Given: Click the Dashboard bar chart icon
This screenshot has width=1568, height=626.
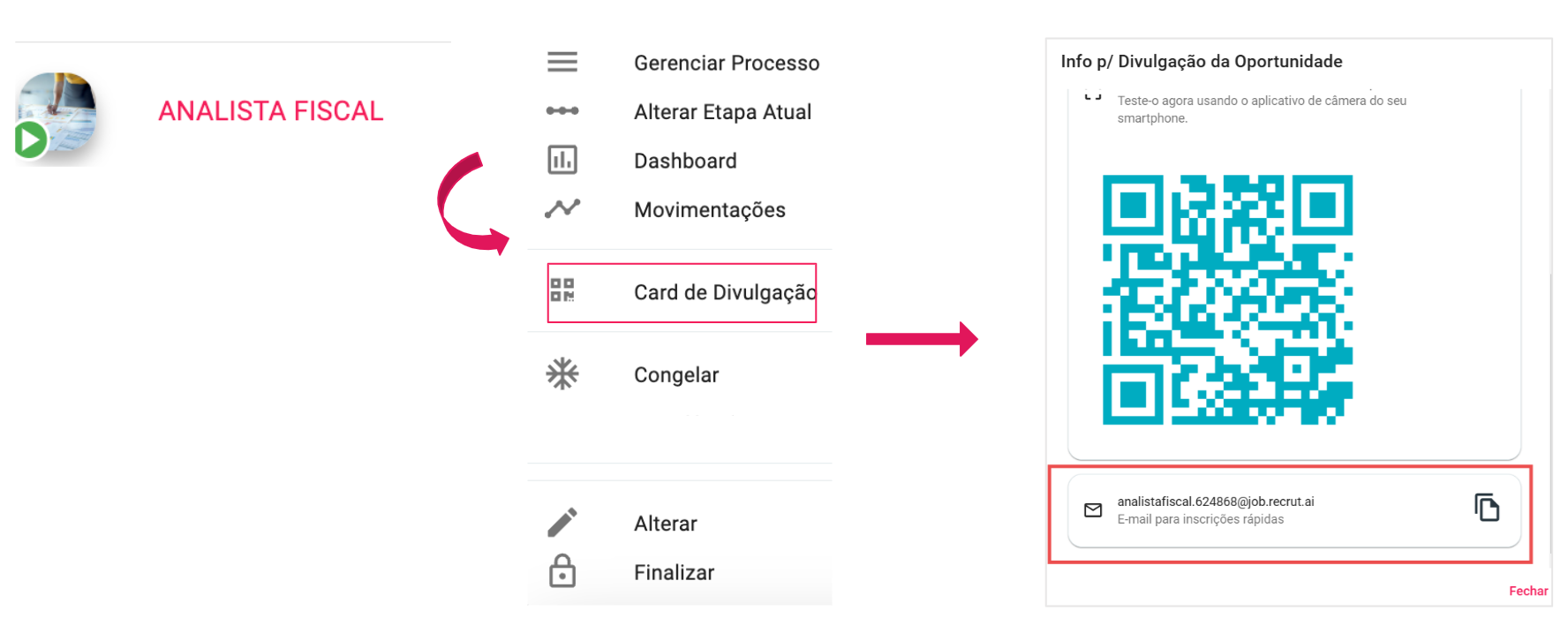Looking at the screenshot, I should [562, 160].
